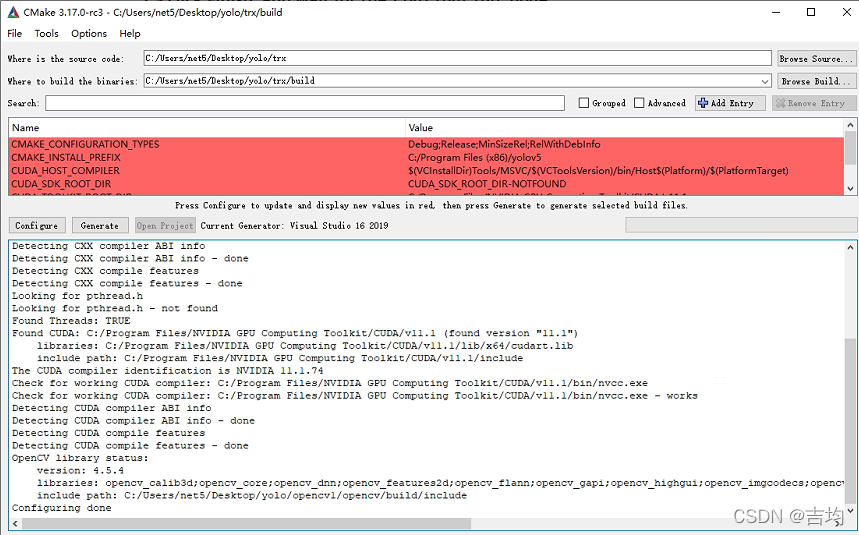Open the File menu
This screenshot has height=535, width=859.
15,33
